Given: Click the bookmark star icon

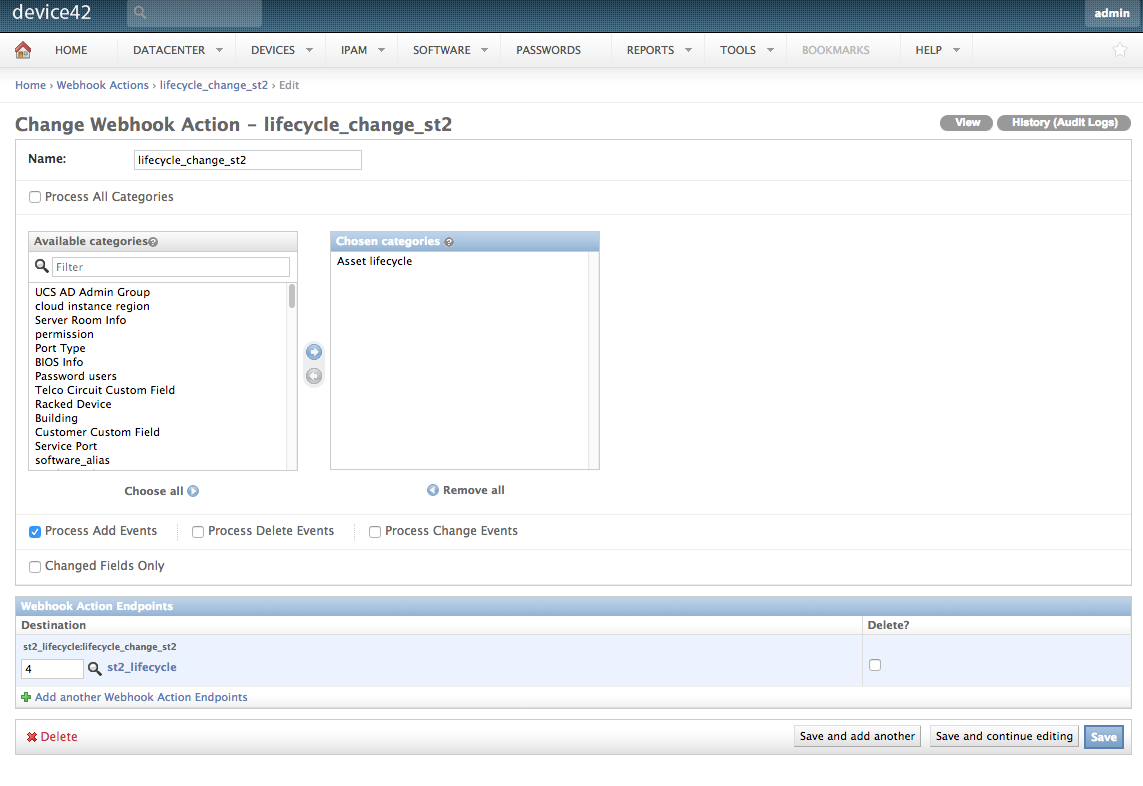Looking at the screenshot, I should click(1120, 50).
